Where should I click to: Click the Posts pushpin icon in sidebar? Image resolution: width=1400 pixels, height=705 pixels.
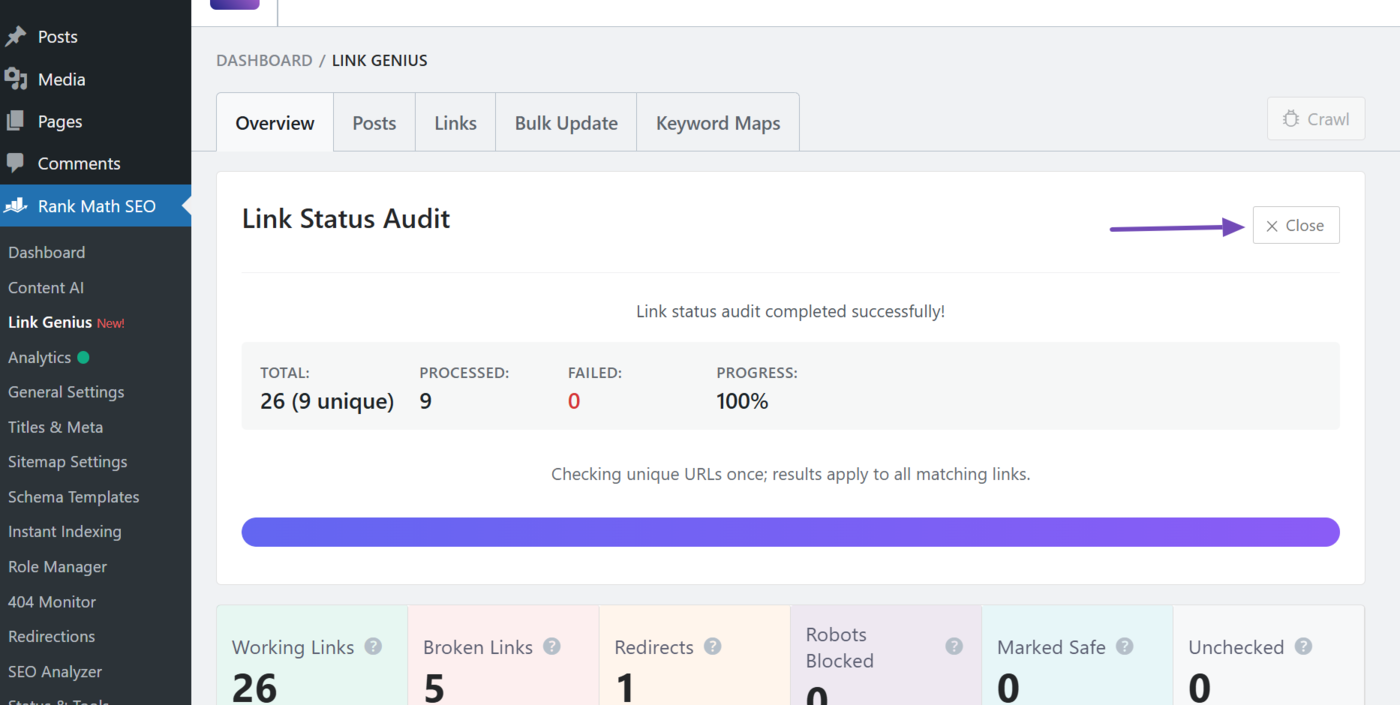(15, 37)
